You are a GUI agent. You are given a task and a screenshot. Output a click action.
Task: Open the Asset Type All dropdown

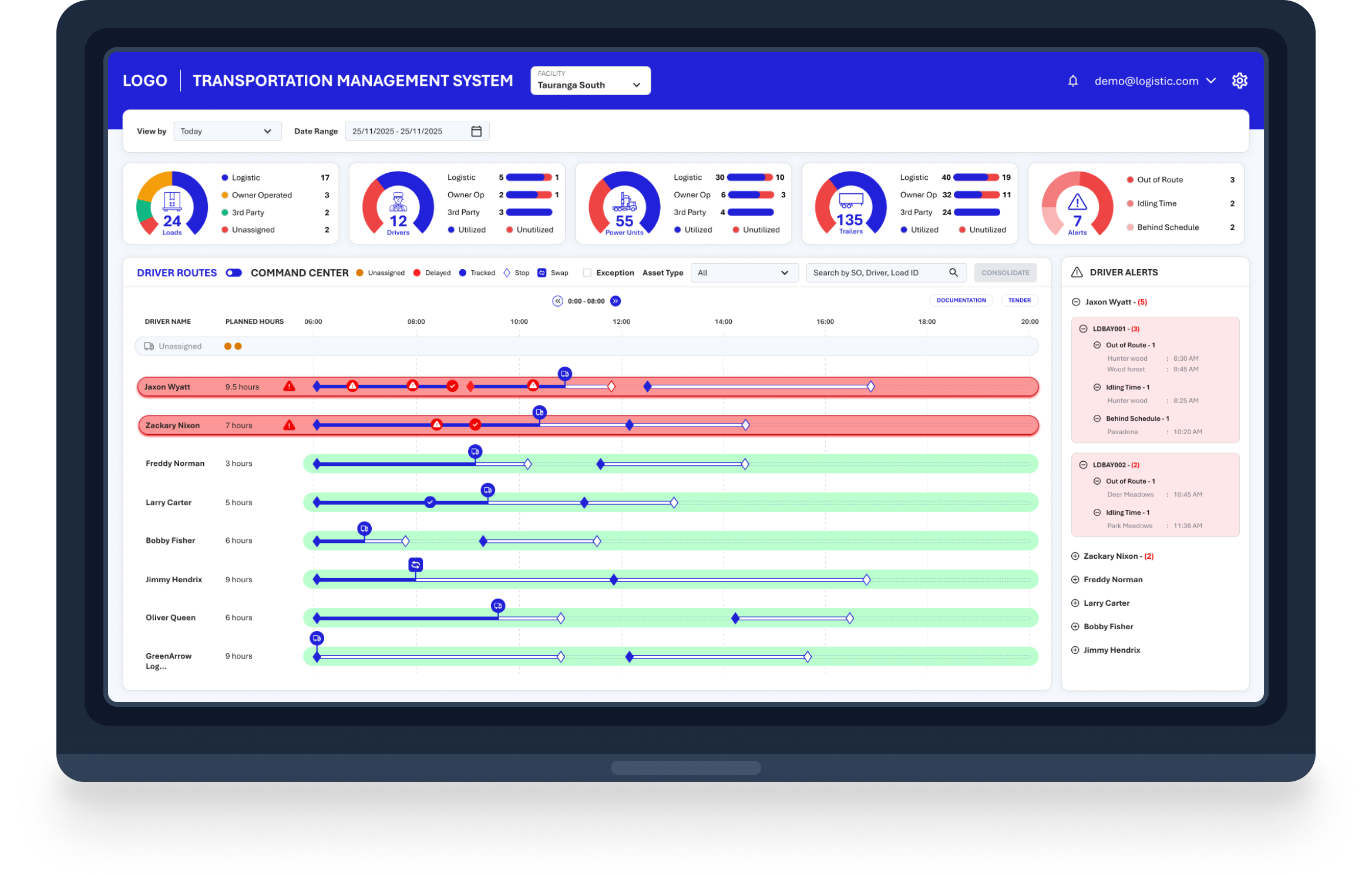tap(744, 273)
